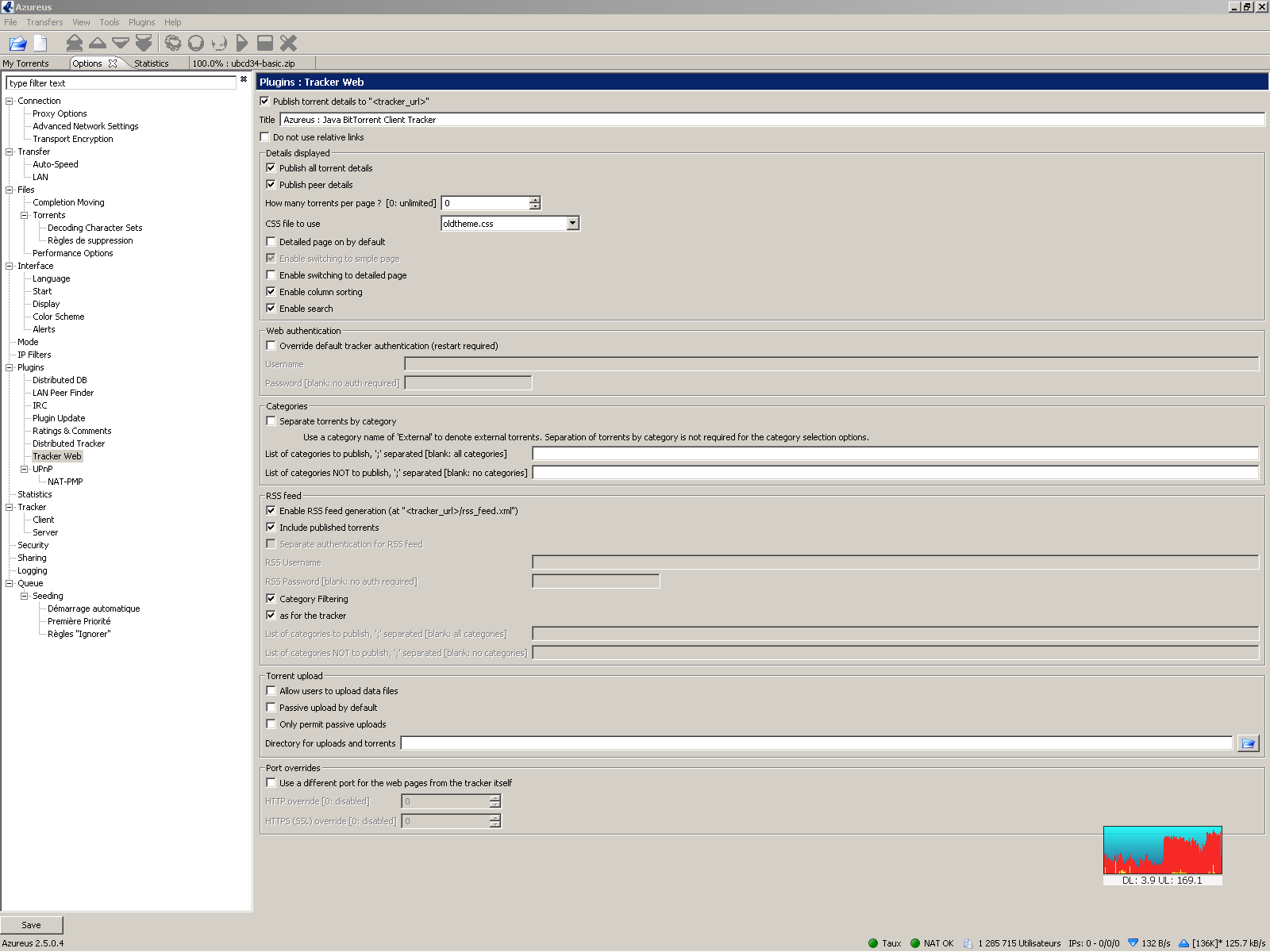The height and width of the screenshot is (952, 1270).
Task: Enable 'Detailed page on by default' checkbox
Action: (x=271, y=242)
